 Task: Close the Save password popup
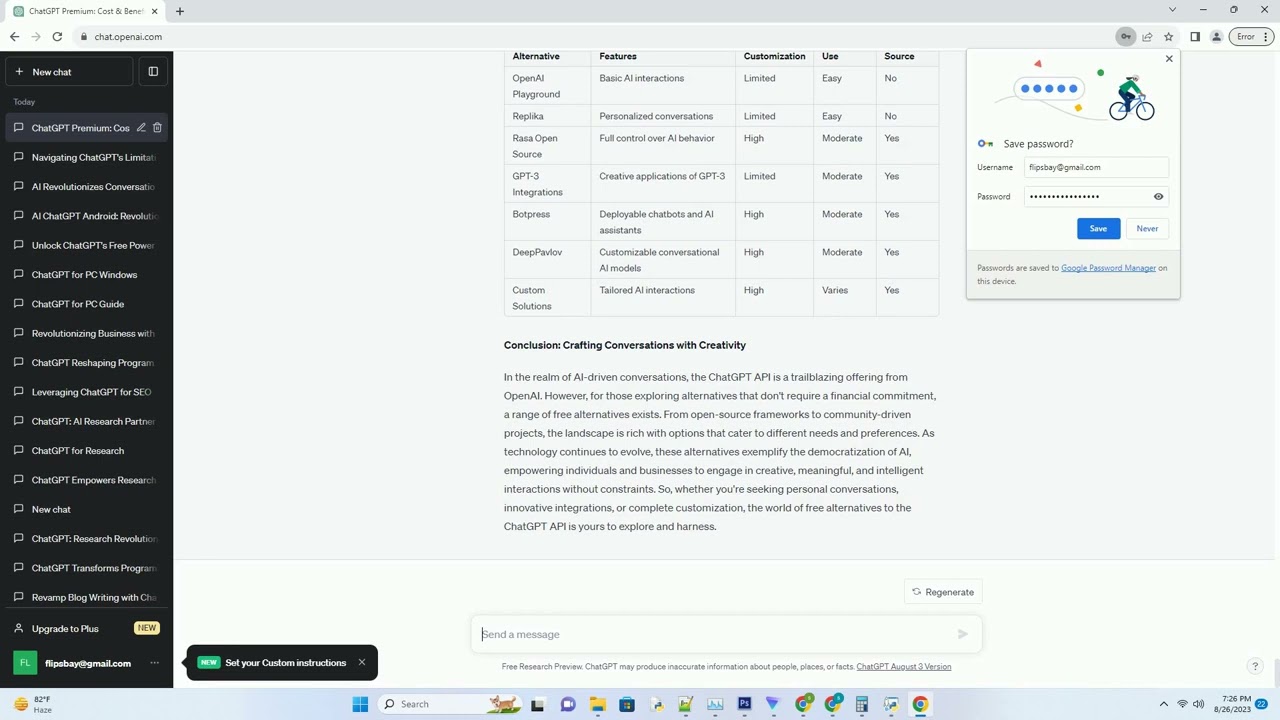click(x=1169, y=59)
